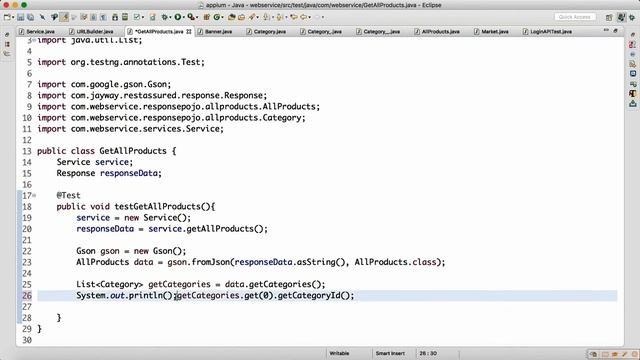
Task: Click the Debug bug icon
Action: (164, 17)
